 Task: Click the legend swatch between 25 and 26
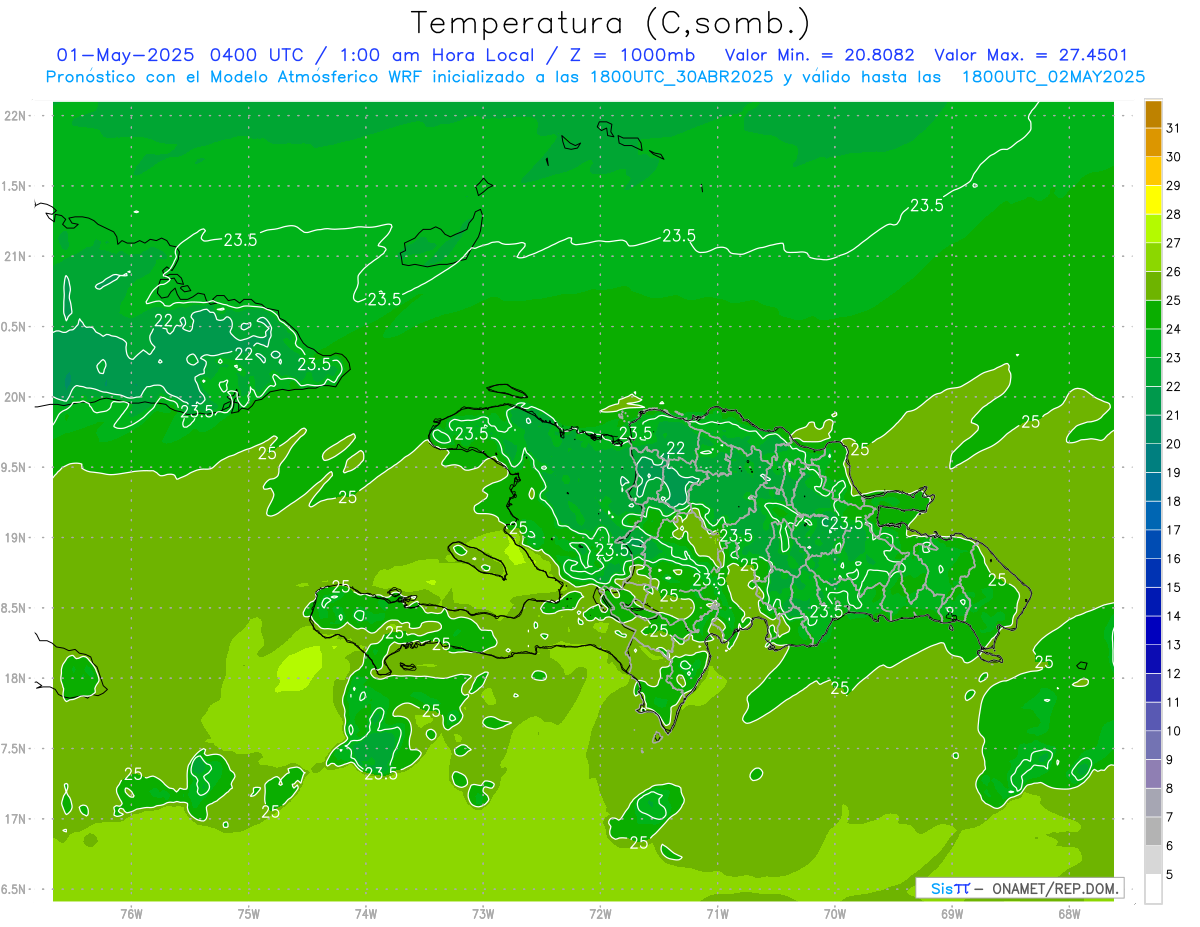tap(1153, 286)
